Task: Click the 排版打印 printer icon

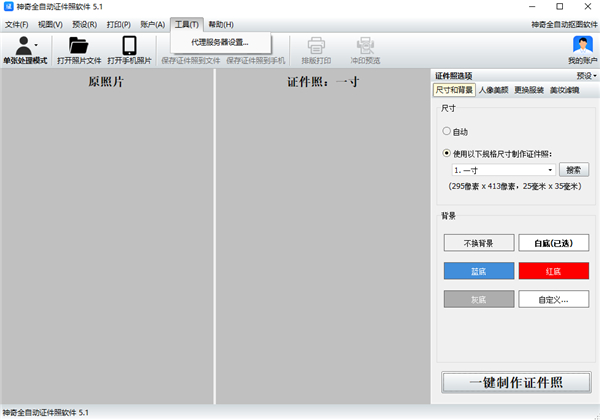Action: pos(316,46)
